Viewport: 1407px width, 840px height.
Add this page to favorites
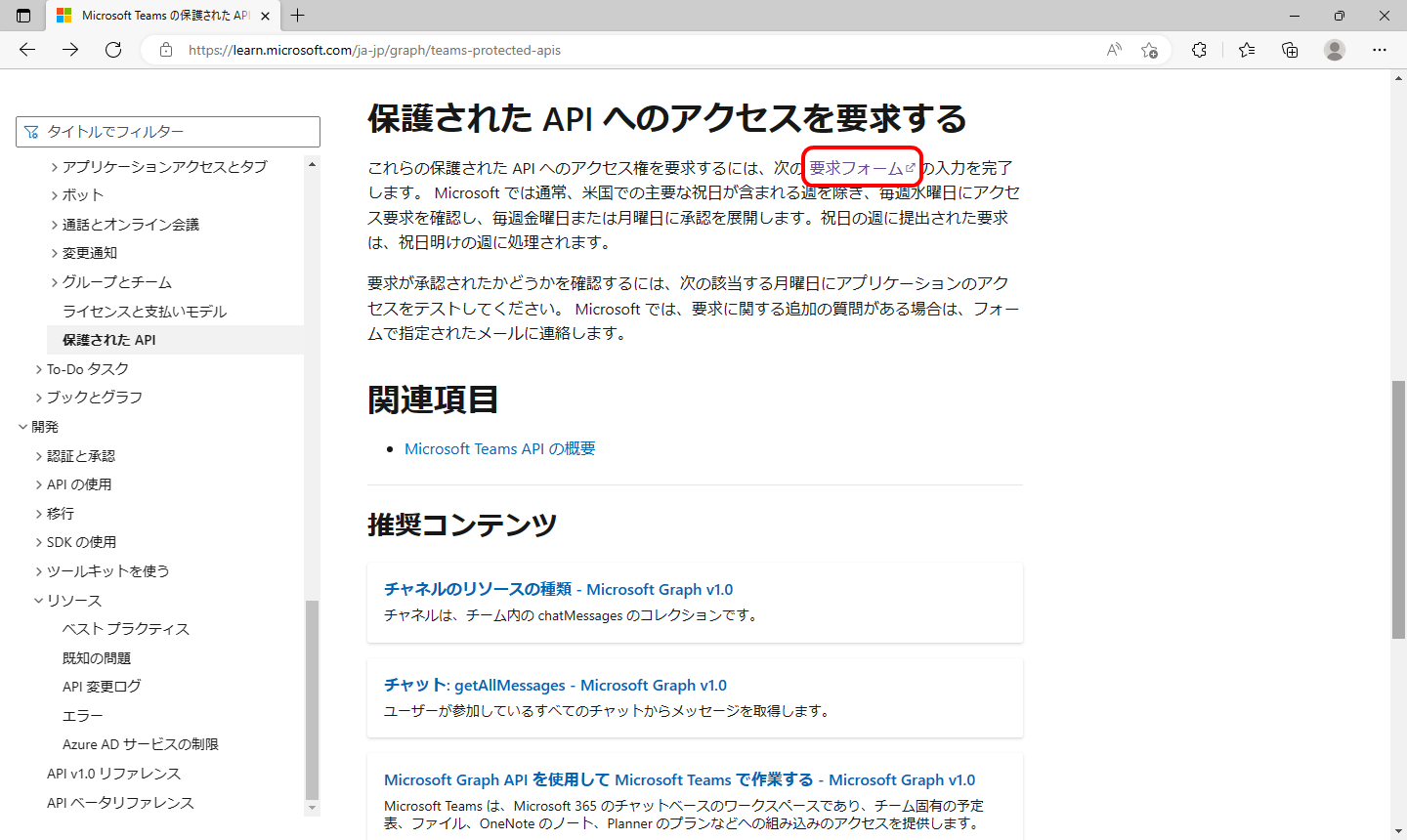1149,50
